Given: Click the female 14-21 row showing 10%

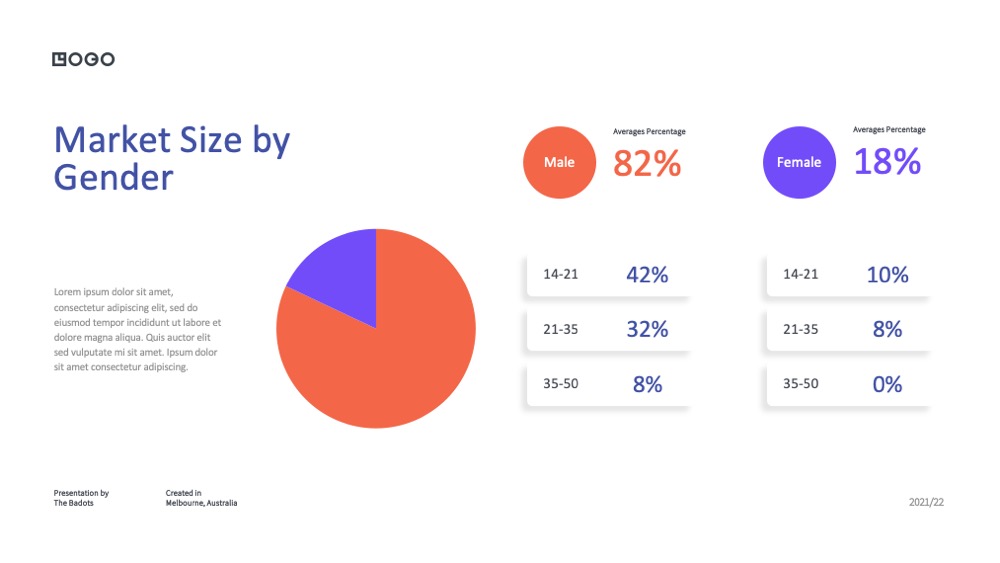Looking at the screenshot, I should tap(848, 275).
